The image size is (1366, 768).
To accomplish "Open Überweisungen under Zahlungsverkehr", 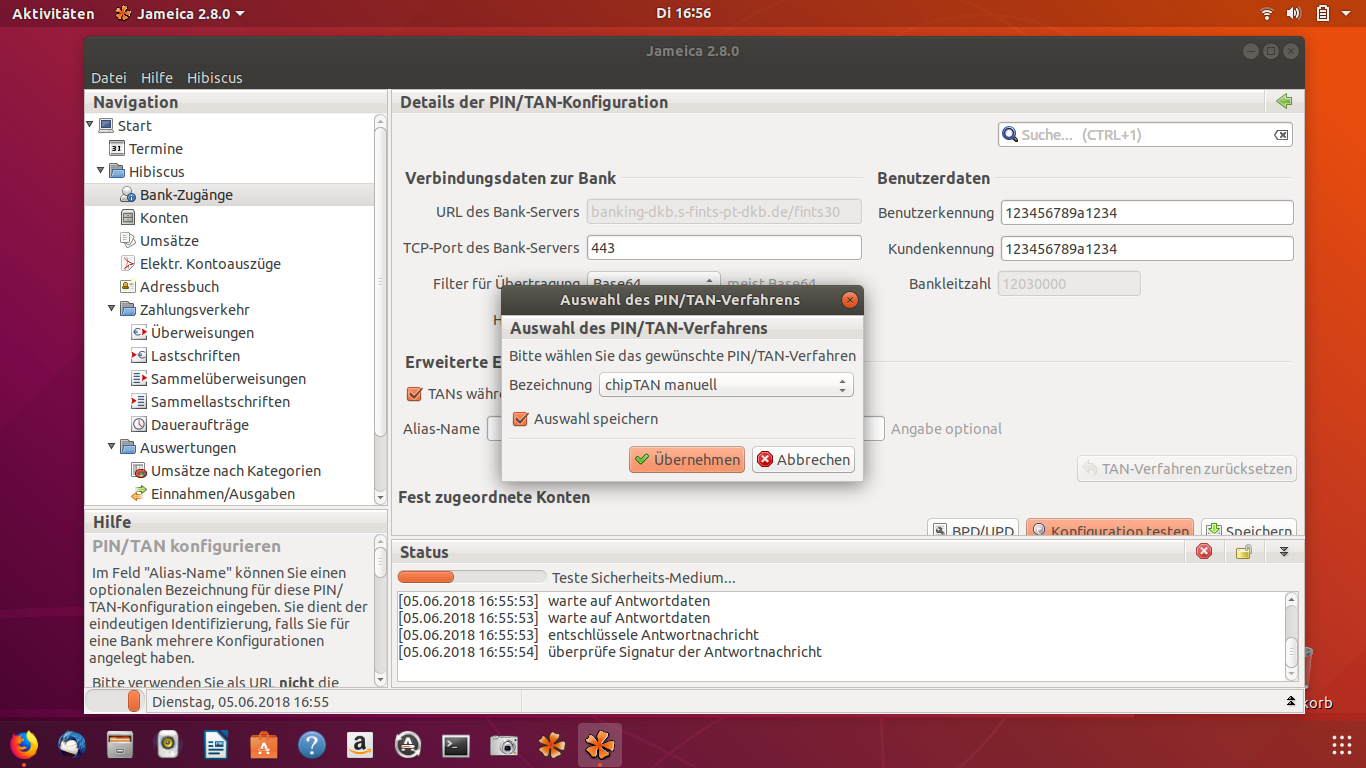I will pyautogui.click(x=192, y=332).
